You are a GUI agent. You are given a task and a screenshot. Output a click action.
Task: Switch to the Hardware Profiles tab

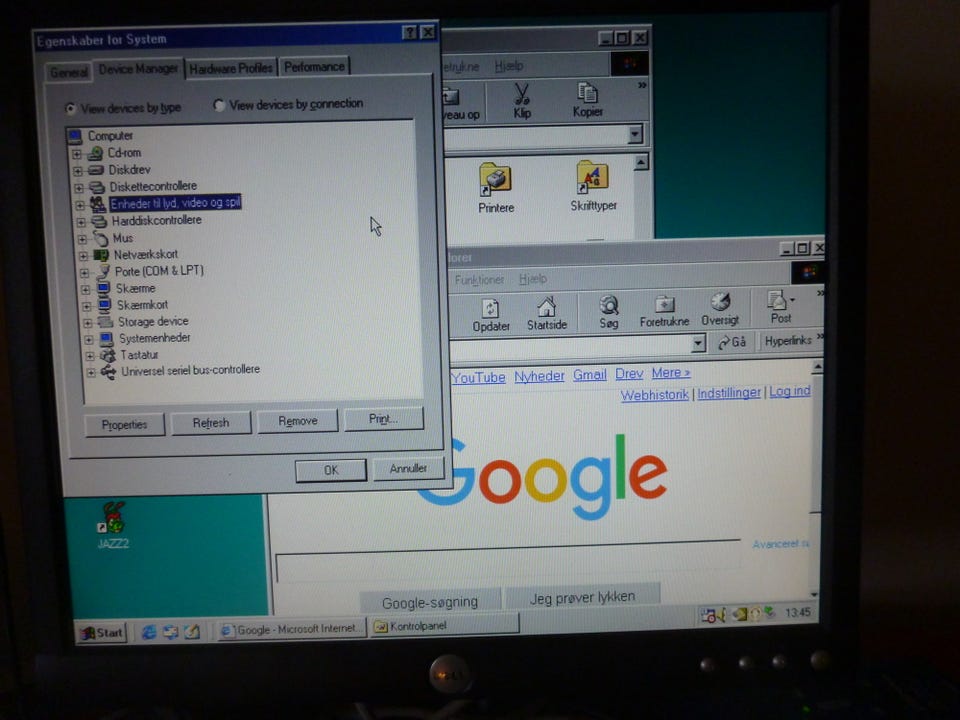(230, 68)
